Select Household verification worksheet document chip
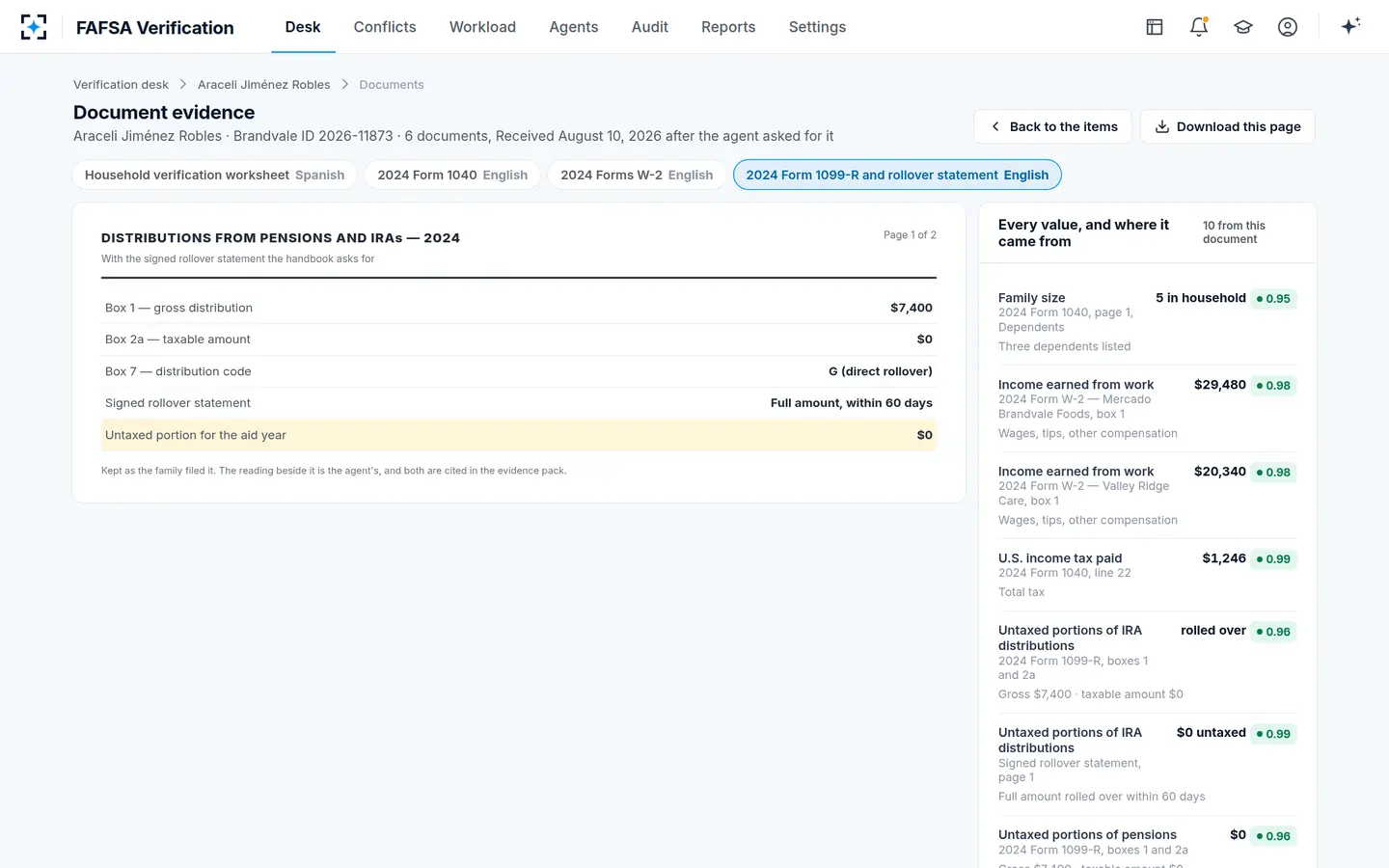 click(214, 175)
